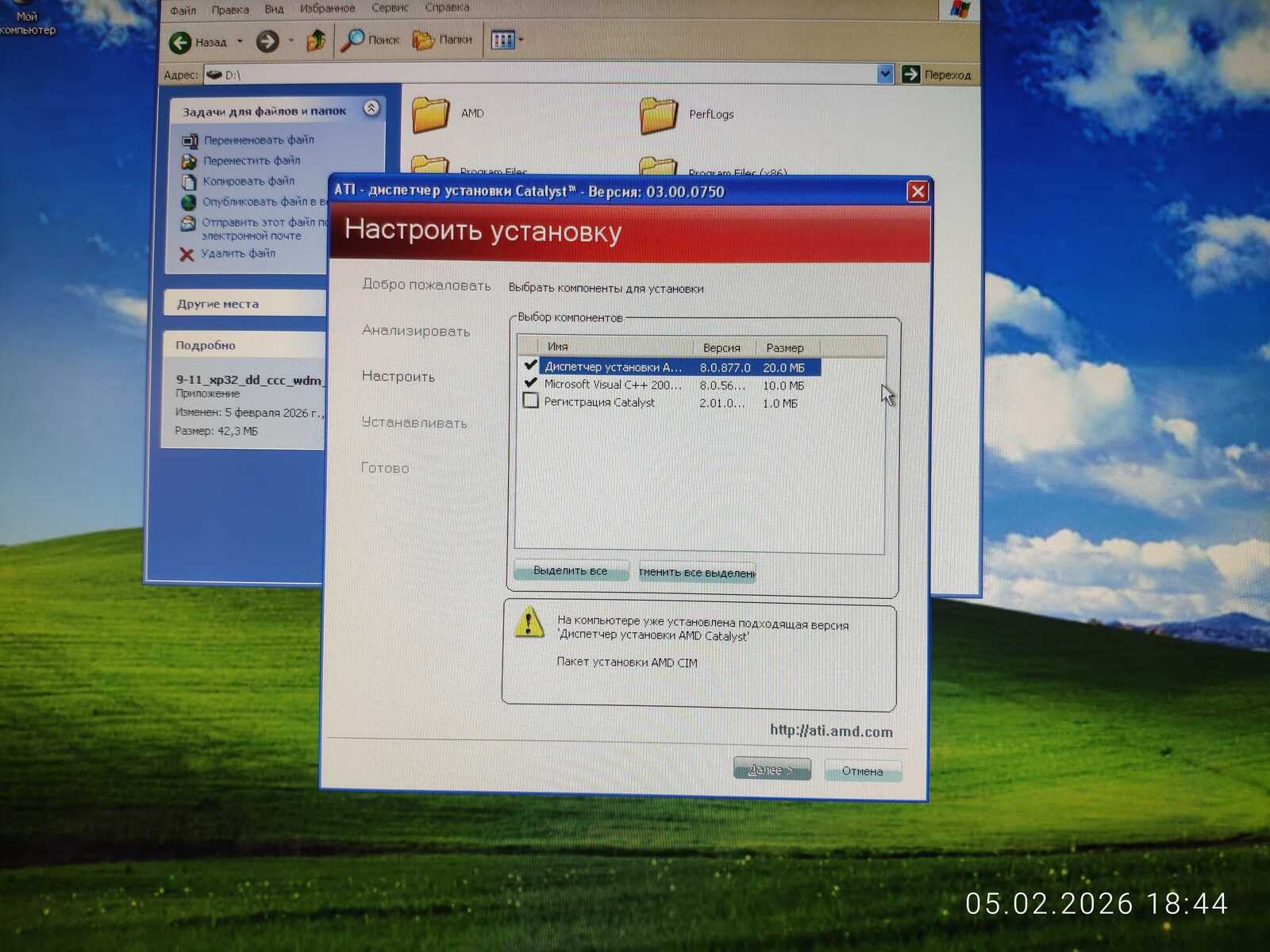The image size is (1270, 952).
Task: Uncheck the Диспетчер установки component checkbox
Action: (531, 366)
